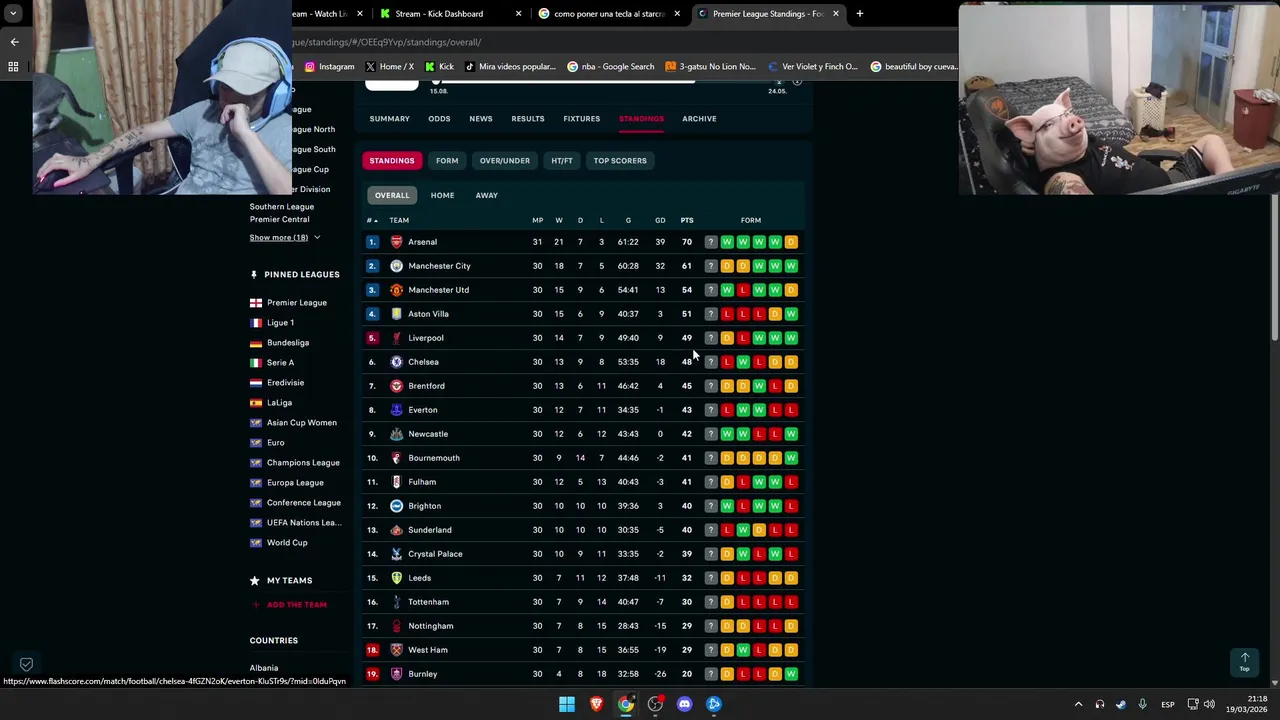1280x720 pixels.
Task: Click the shield icon at page bottom-left
Action: pyautogui.click(x=27, y=664)
